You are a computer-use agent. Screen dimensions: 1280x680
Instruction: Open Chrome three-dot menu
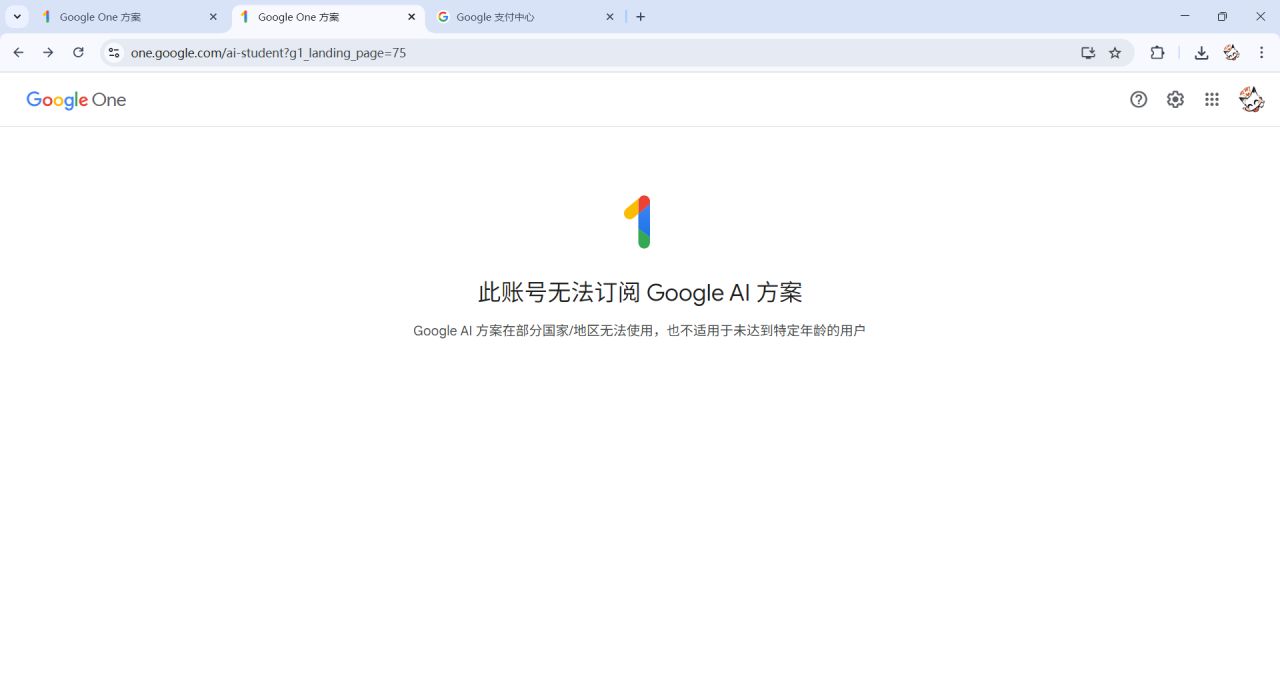1262,52
